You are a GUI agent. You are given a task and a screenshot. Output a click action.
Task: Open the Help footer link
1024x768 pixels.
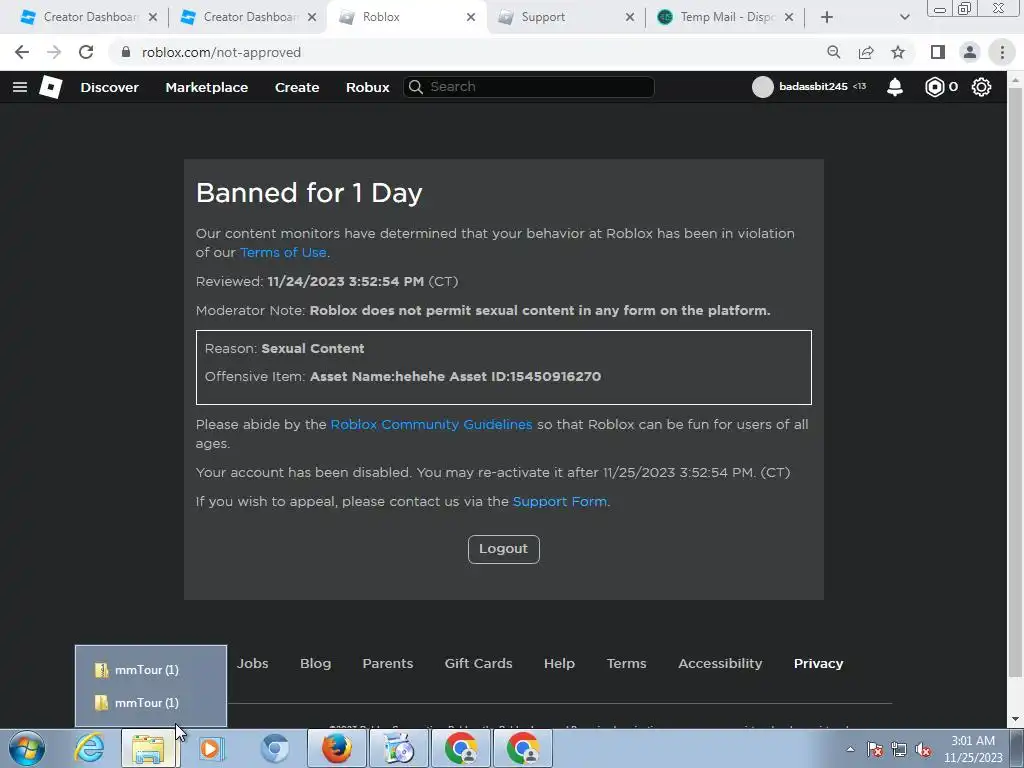coord(559,664)
